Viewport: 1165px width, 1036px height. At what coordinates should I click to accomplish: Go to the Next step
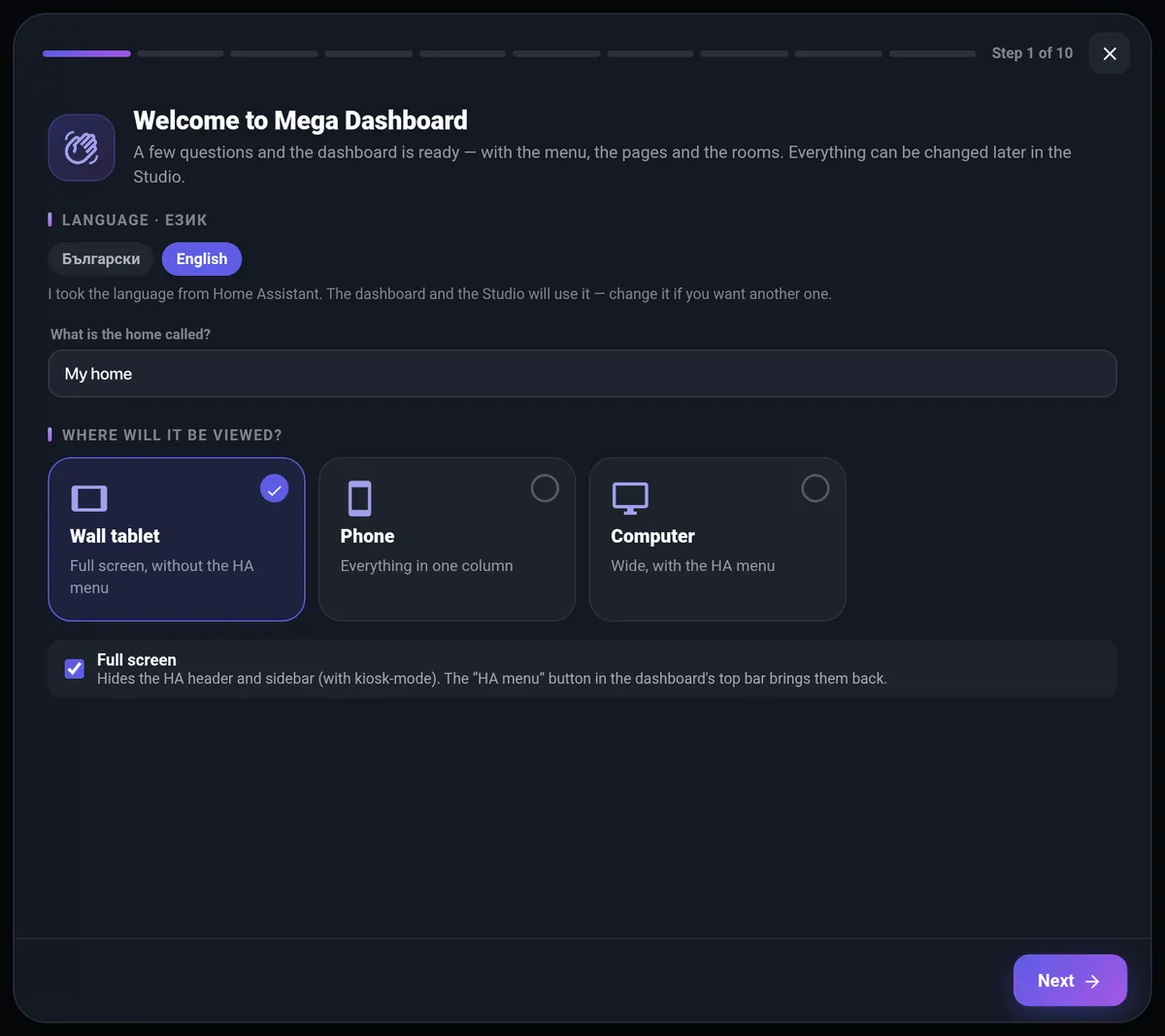[x=1070, y=981]
